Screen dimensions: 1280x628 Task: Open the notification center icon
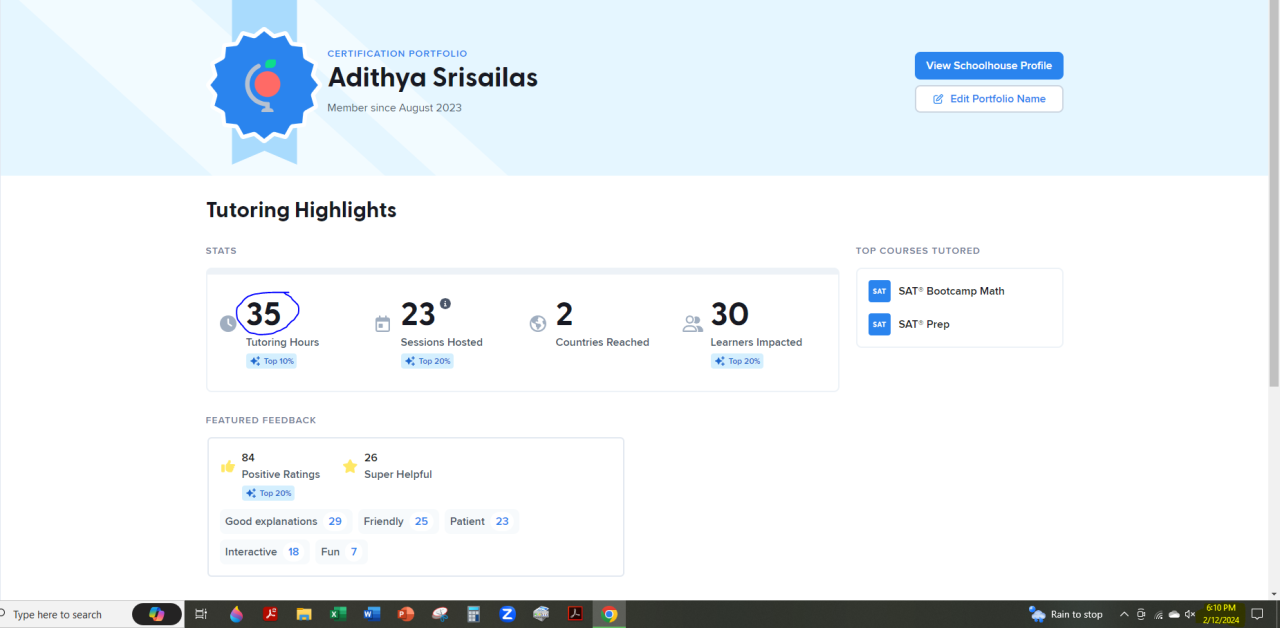pyautogui.click(x=1258, y=614)
